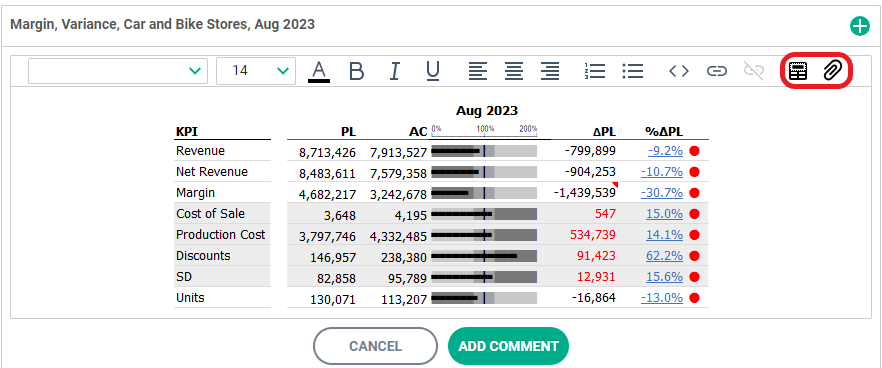The height and width of the screenshot is (368, 882).
Task: Attach a file with the paperclip icon
Action: pyautogui.click(x=832, y=71)
